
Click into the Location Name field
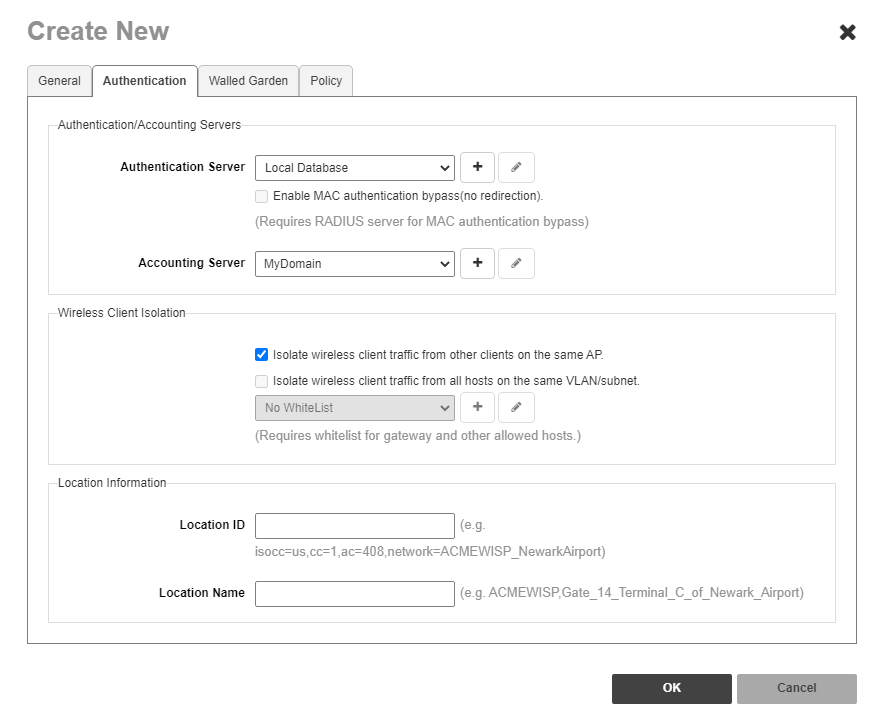coord(354,594)
